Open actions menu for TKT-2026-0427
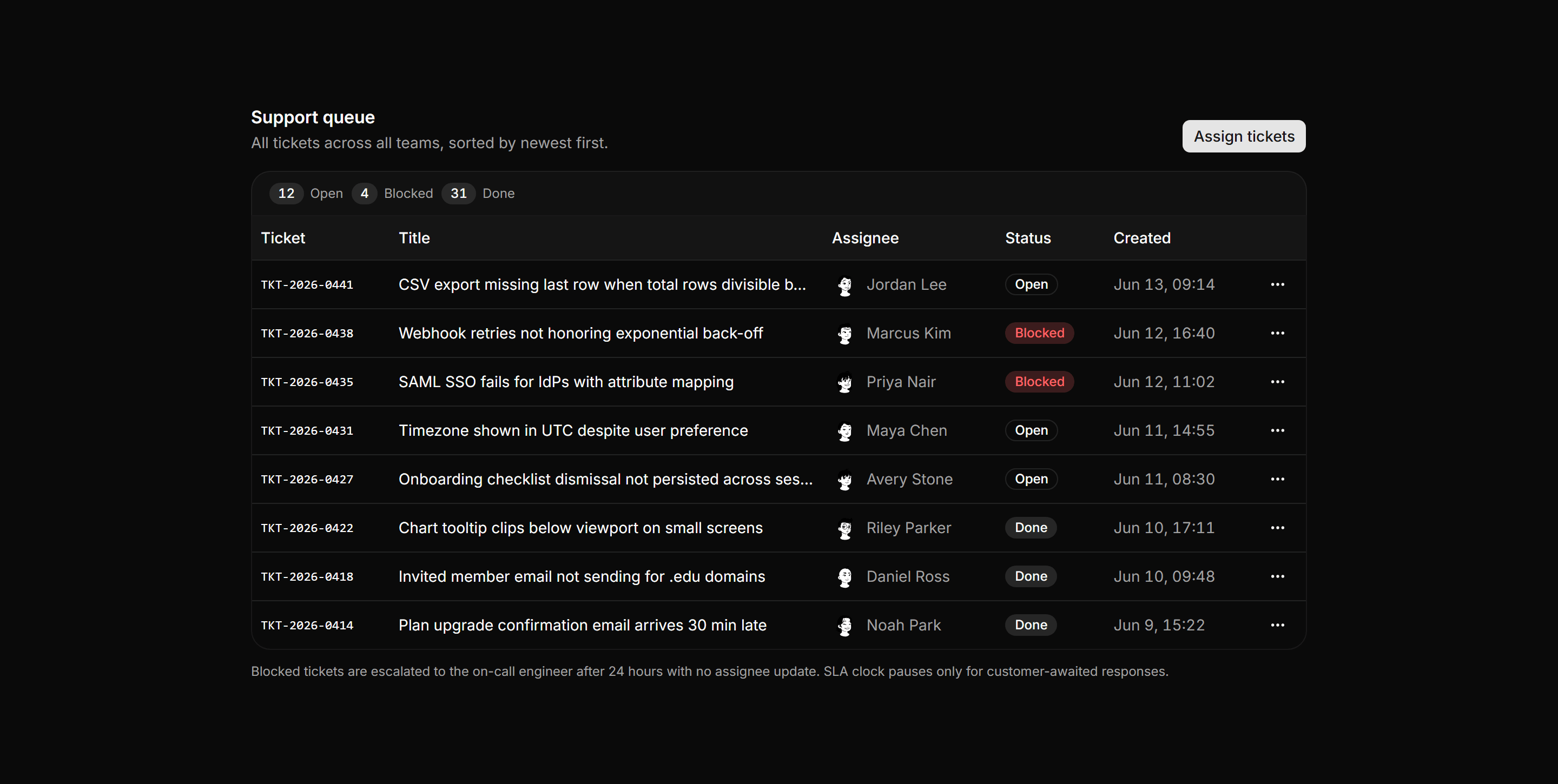The height and width of the screenshot is (784, 1558). tap(1277, 480)
